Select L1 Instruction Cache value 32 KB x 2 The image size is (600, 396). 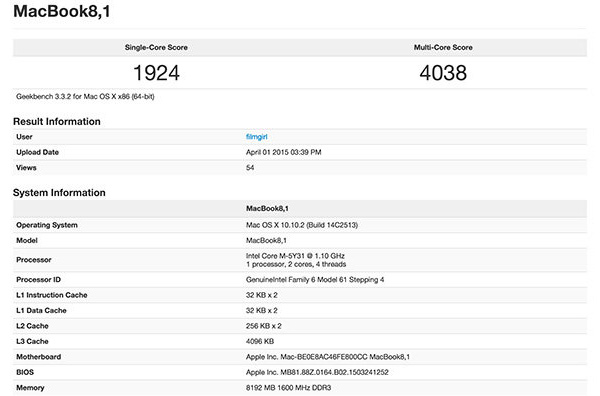point(262,295)
